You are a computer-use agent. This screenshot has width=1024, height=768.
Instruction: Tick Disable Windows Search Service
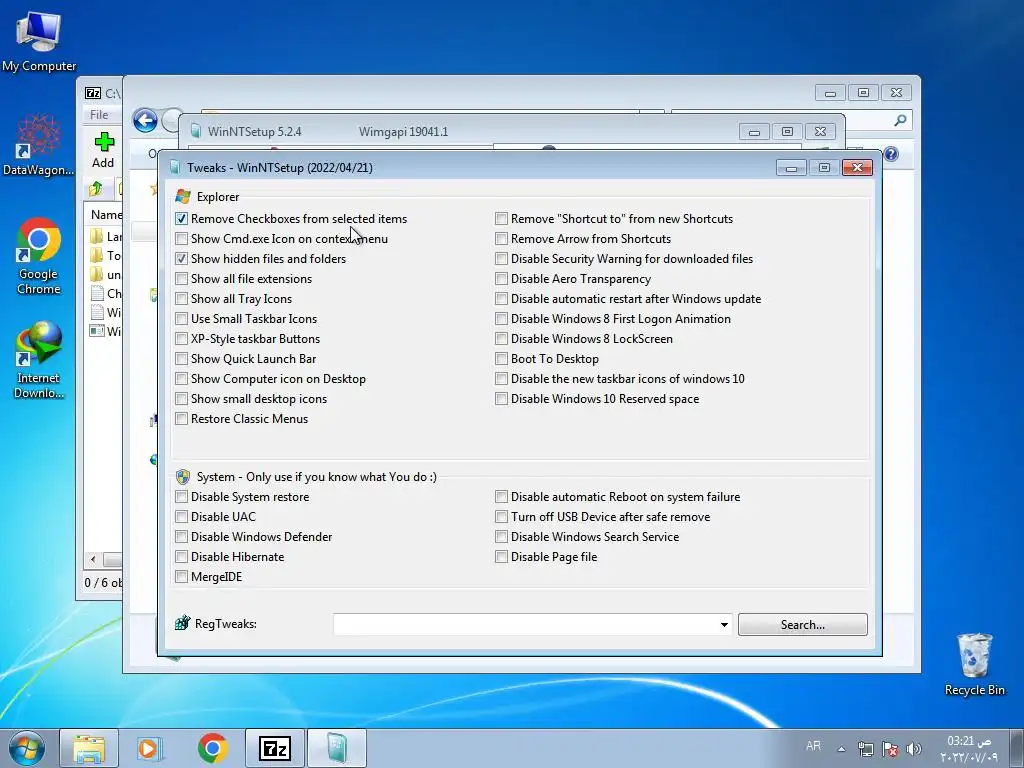coord(501,537)
